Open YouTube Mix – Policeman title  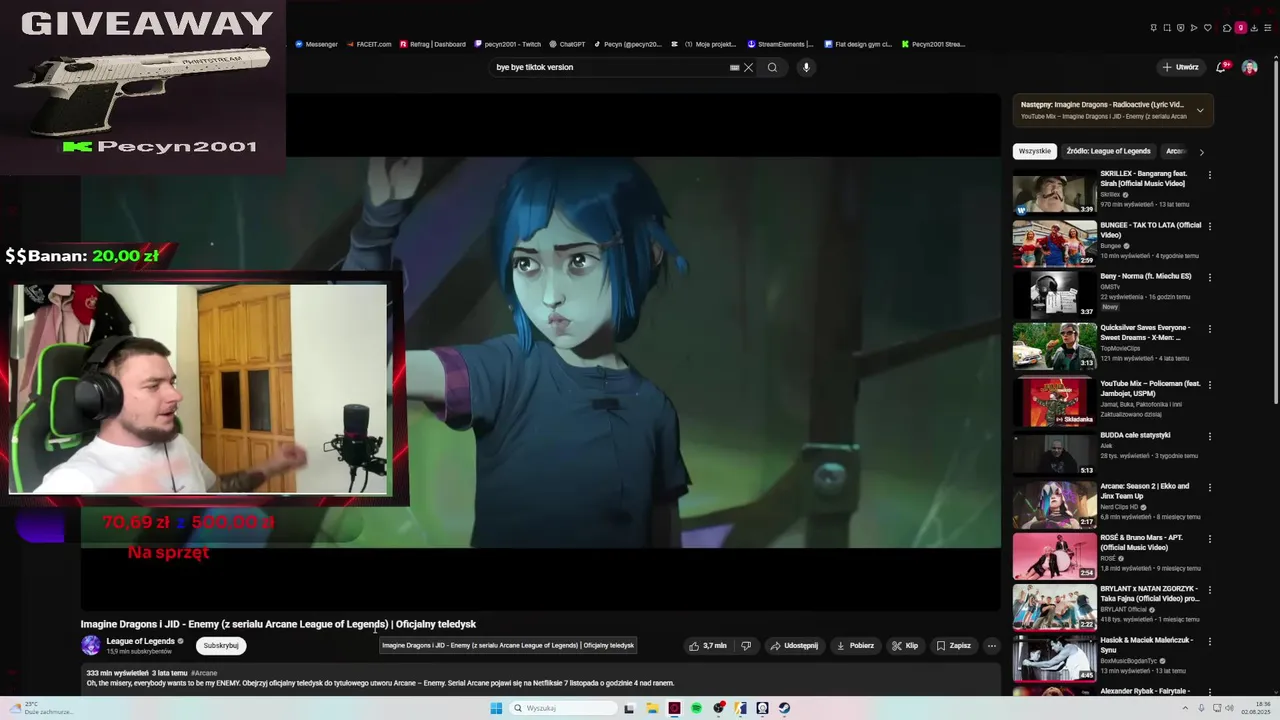pyautogui.click(x=1150, y=388)
